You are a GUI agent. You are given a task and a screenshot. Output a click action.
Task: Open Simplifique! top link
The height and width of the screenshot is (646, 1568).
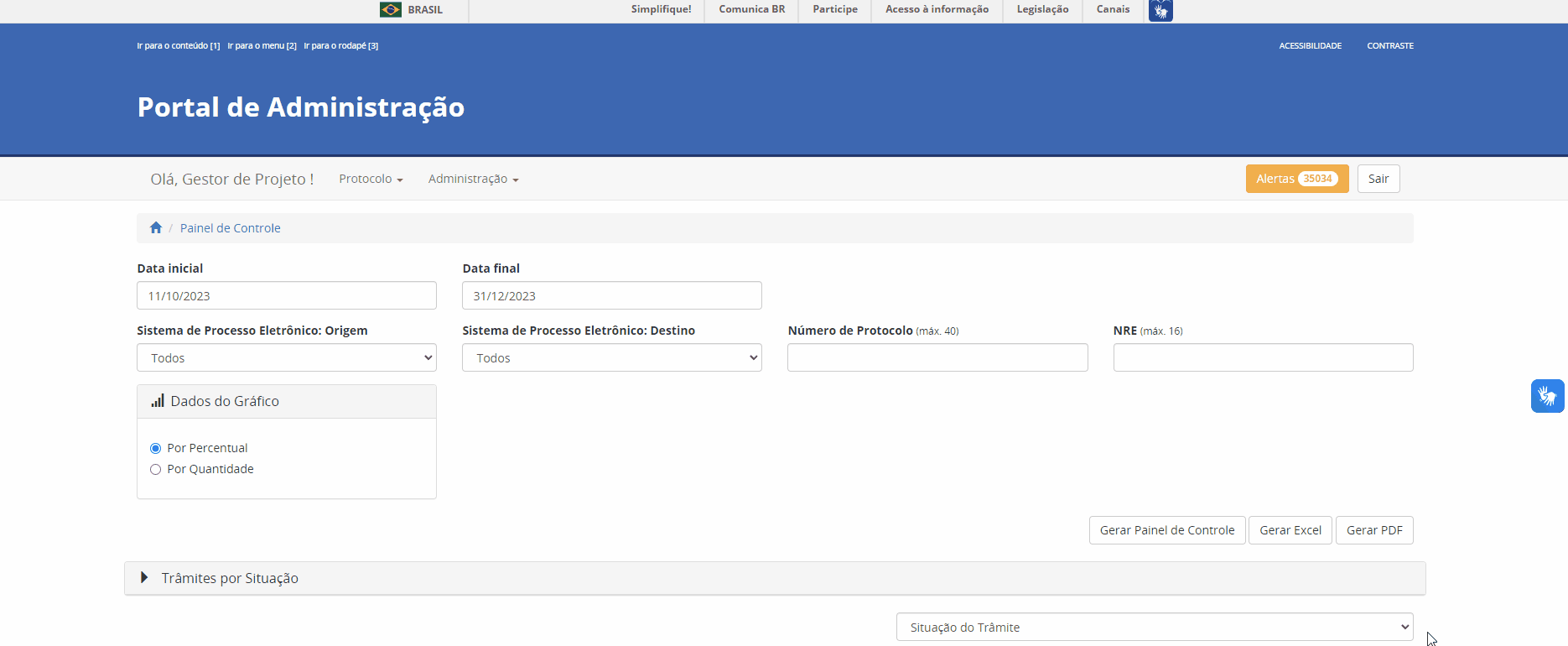[662, 9]
